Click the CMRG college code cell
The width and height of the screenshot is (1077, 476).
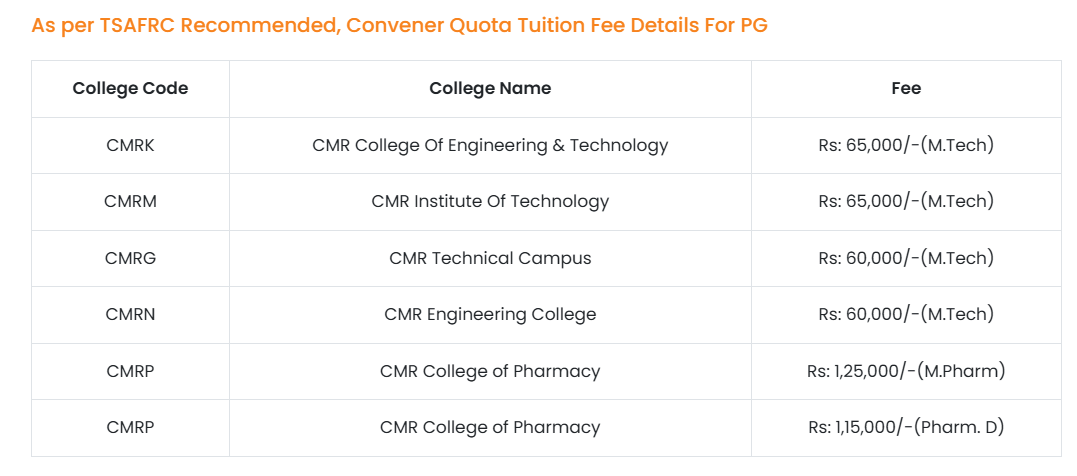[x=130, y=258]
